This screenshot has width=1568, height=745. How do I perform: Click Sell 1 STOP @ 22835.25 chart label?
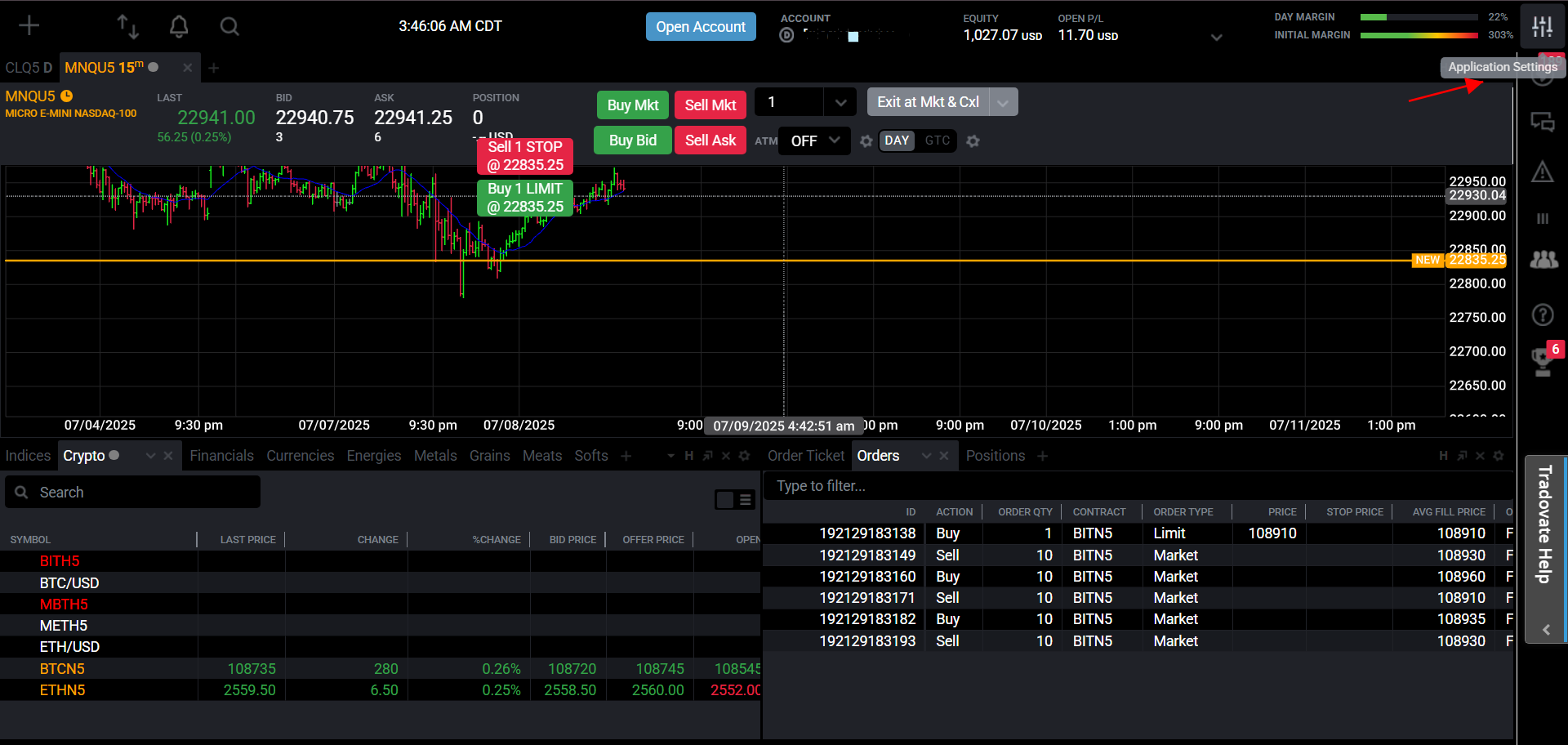point(525,156)
